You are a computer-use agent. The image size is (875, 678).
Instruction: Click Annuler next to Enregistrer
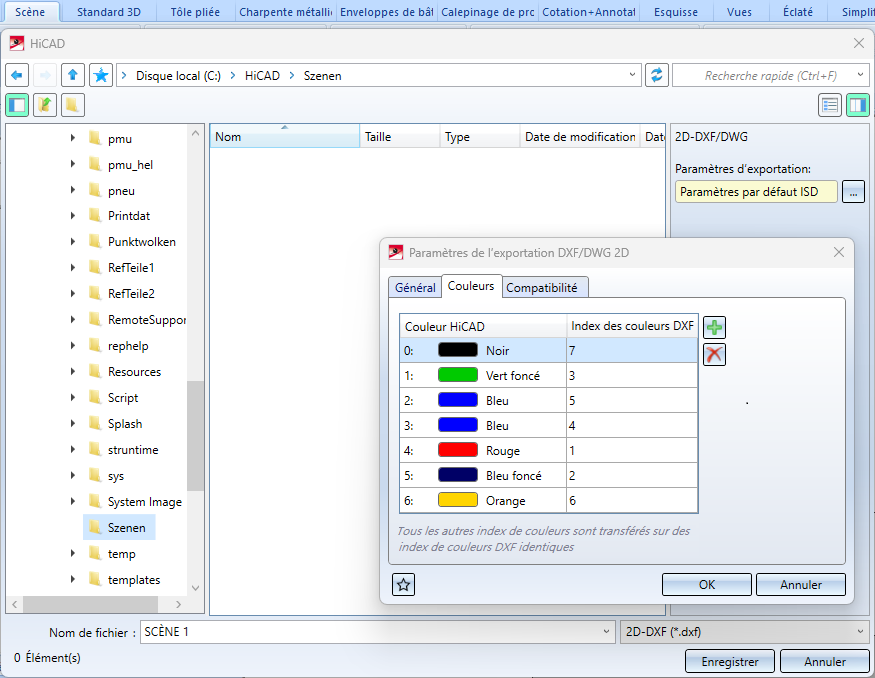(825, 661)
